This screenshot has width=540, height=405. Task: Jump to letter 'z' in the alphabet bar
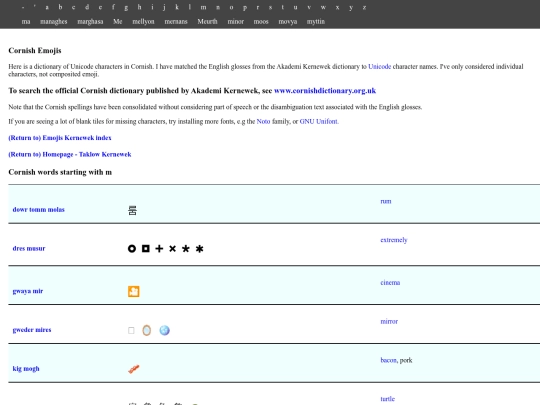pyautogui.click(x=364, y=7)
